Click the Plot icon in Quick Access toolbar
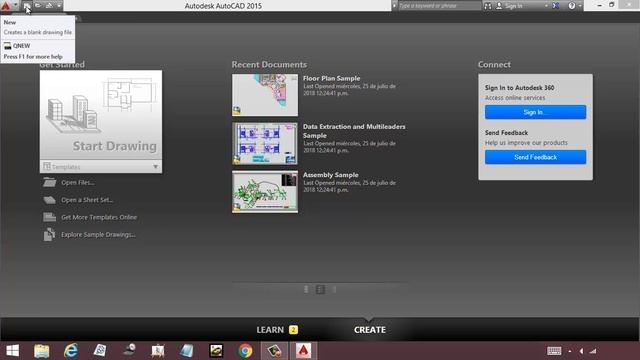The height and width of the screenshot is (360, 640). point(49,6)
